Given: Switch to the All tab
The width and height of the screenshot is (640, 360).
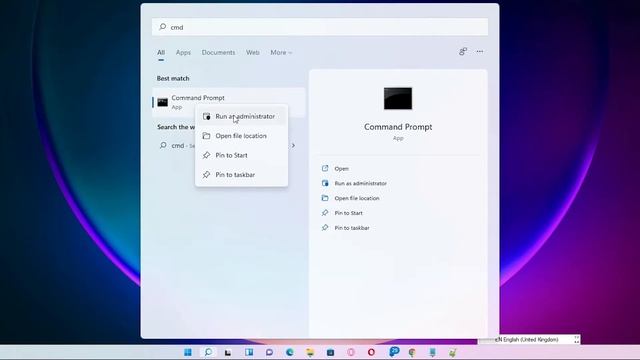Looking at the screenshot, I should coord(161,53).
